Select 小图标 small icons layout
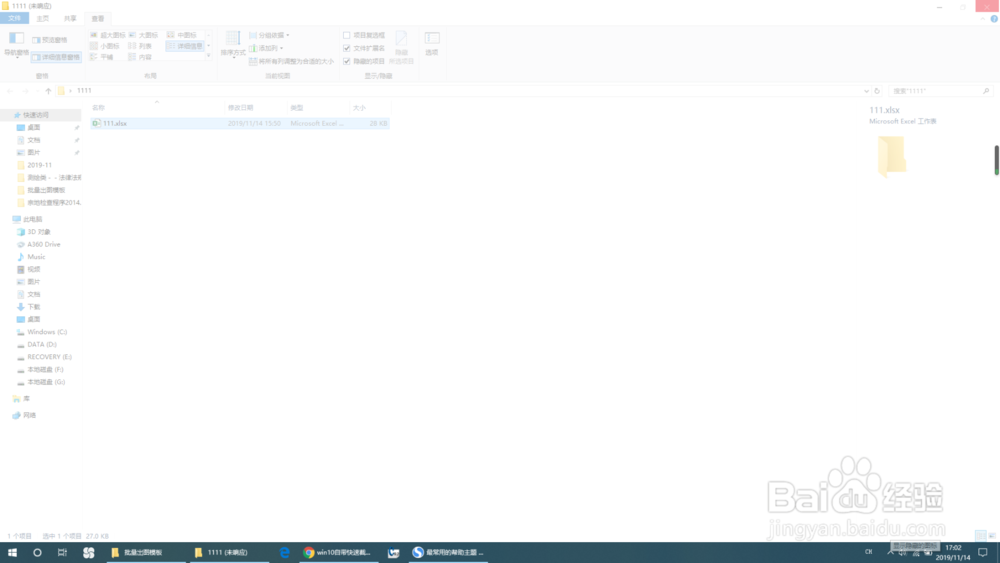This screenshot has width=1000, height=563. point(105,46)
